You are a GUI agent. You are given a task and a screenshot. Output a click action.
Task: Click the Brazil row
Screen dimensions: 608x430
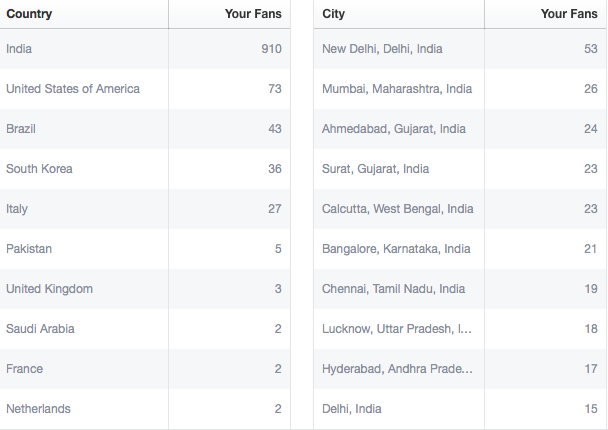145,129
